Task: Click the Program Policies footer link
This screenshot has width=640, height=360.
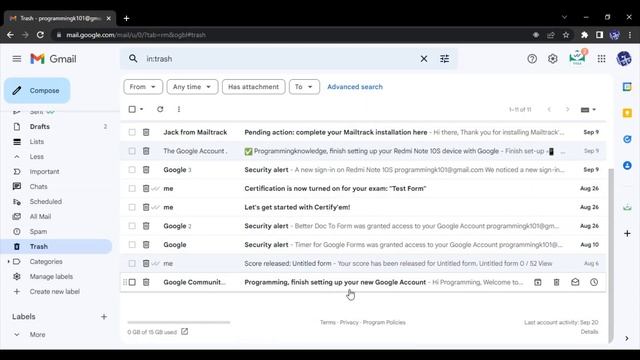Action: [384, 322]
